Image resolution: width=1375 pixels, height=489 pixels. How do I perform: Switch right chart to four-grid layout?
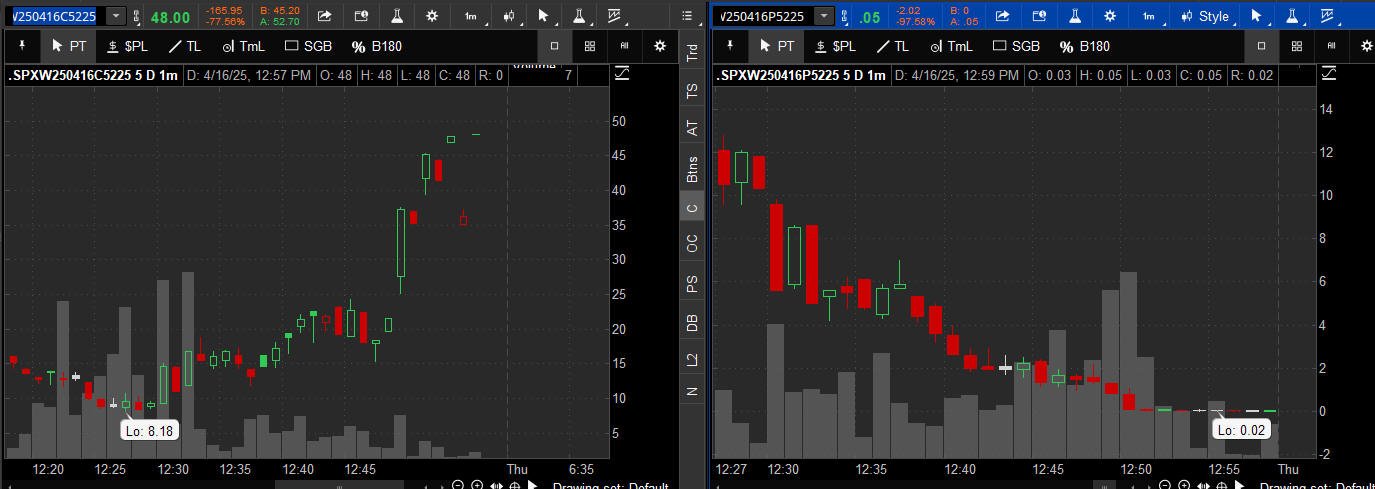point(1296,46)
